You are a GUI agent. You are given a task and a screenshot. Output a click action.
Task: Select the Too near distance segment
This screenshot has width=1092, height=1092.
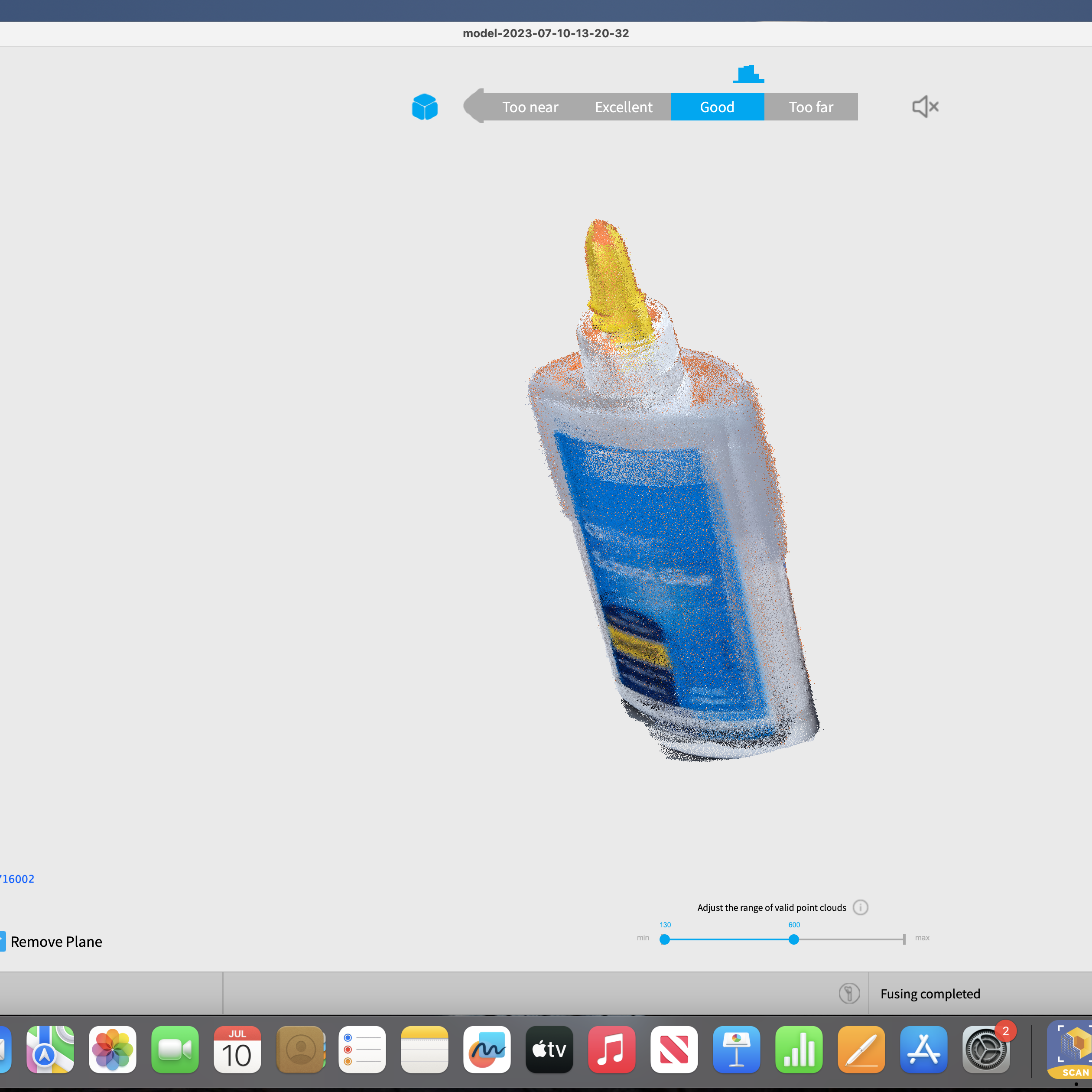click(530, 107)
